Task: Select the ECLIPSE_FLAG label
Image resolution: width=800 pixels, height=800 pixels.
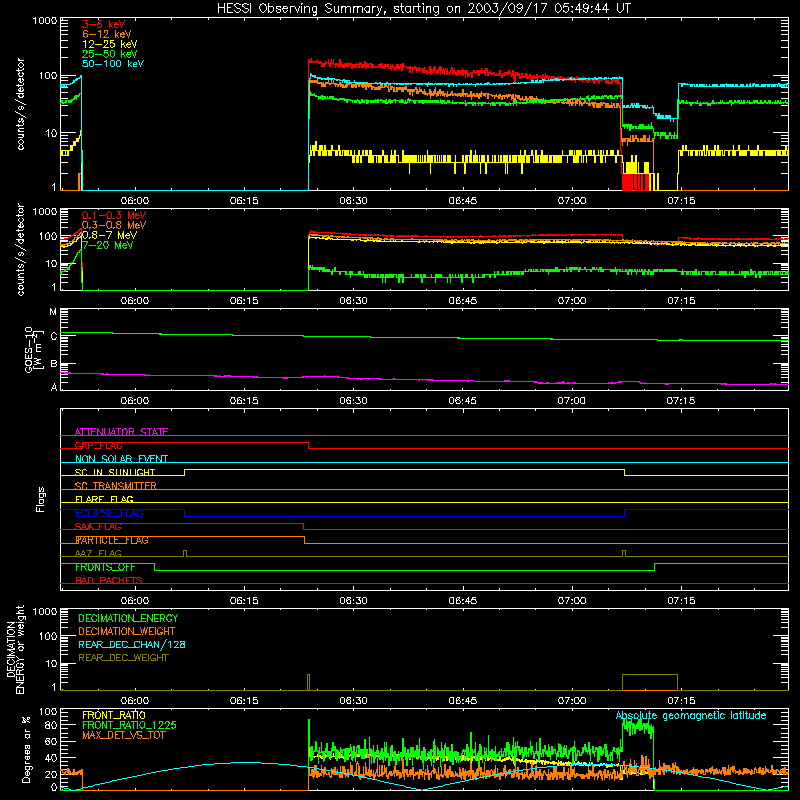Action: (109, 513)
